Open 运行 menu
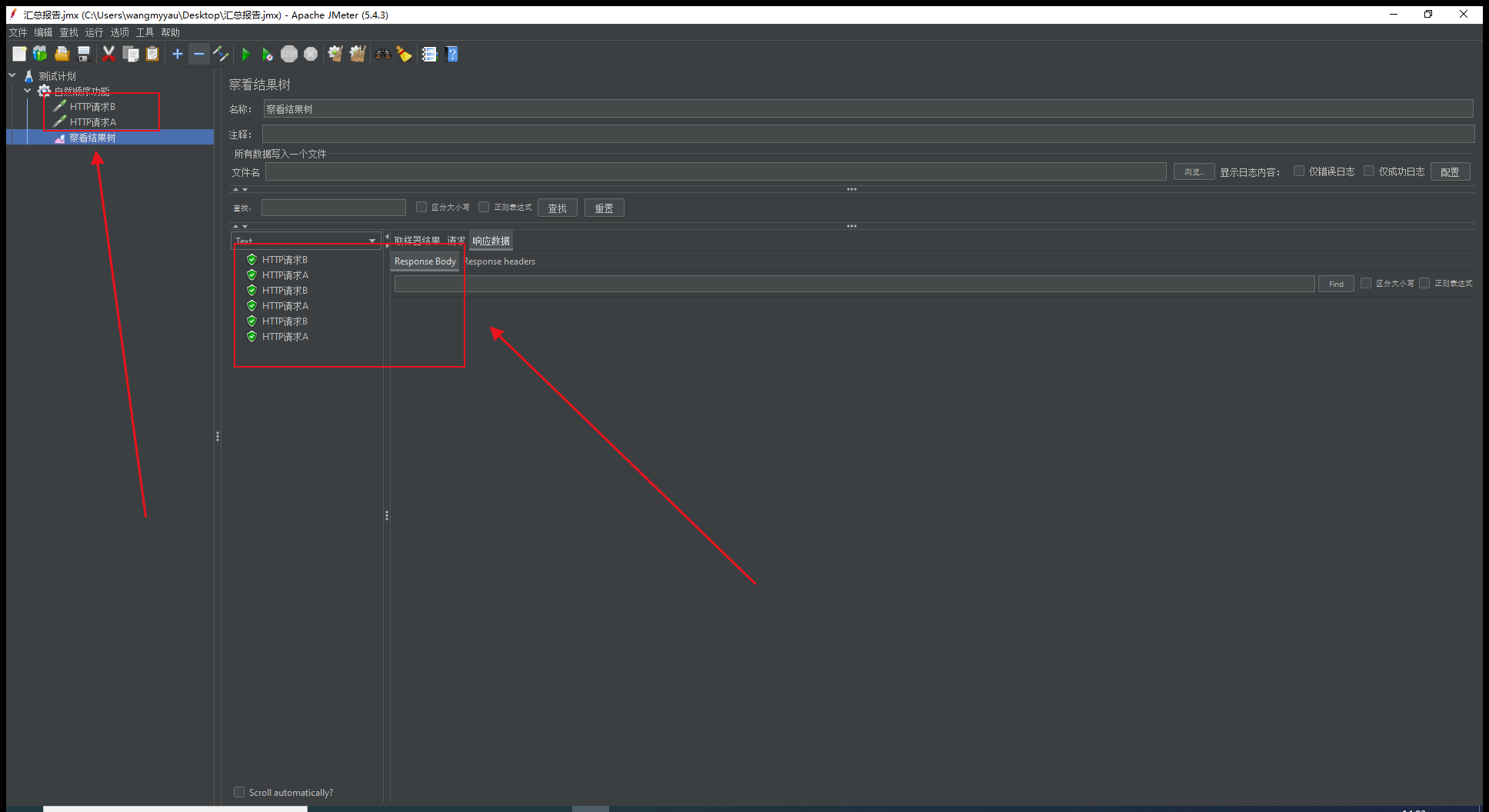 [94, 32]
